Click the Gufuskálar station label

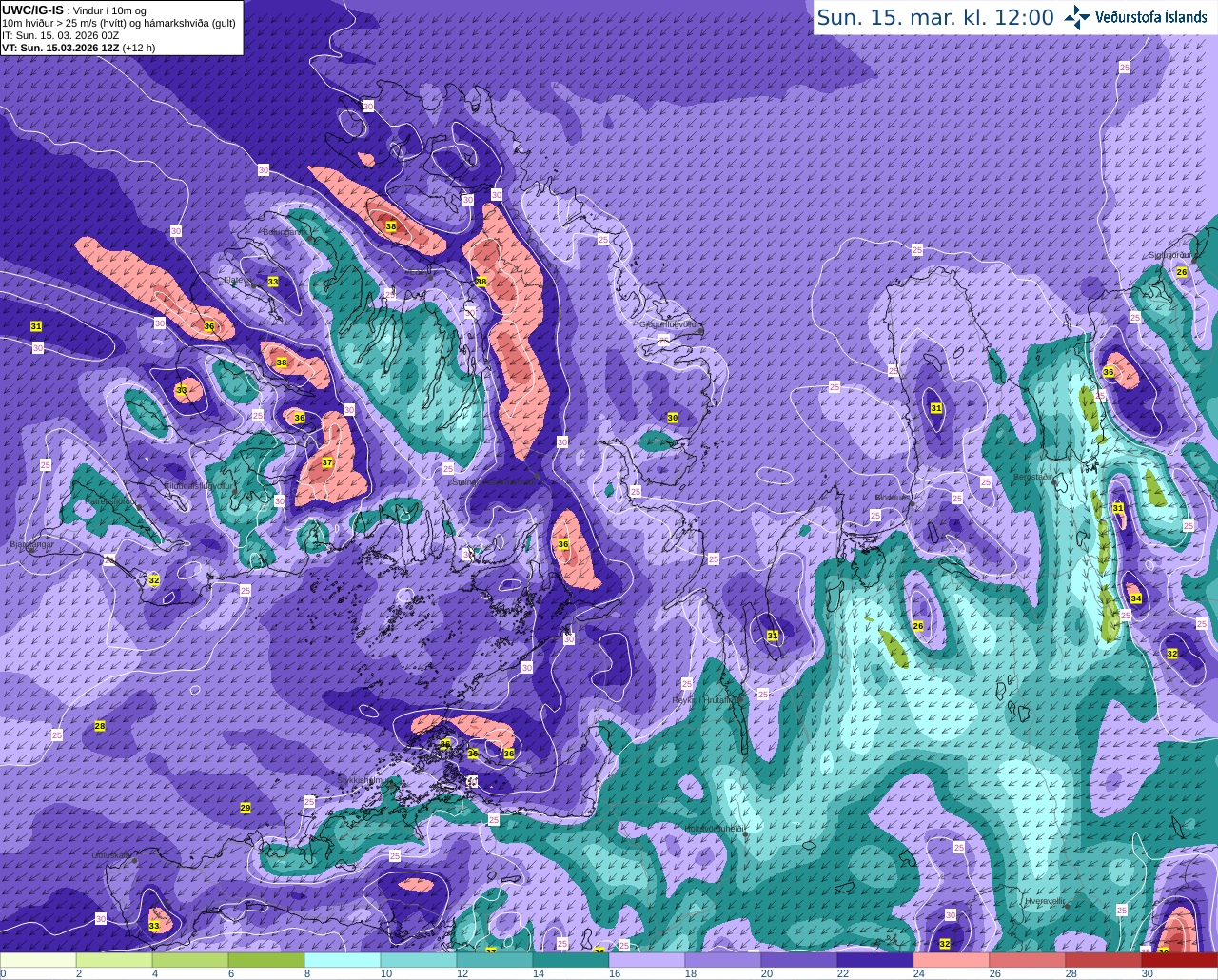(x=110, y=855)
